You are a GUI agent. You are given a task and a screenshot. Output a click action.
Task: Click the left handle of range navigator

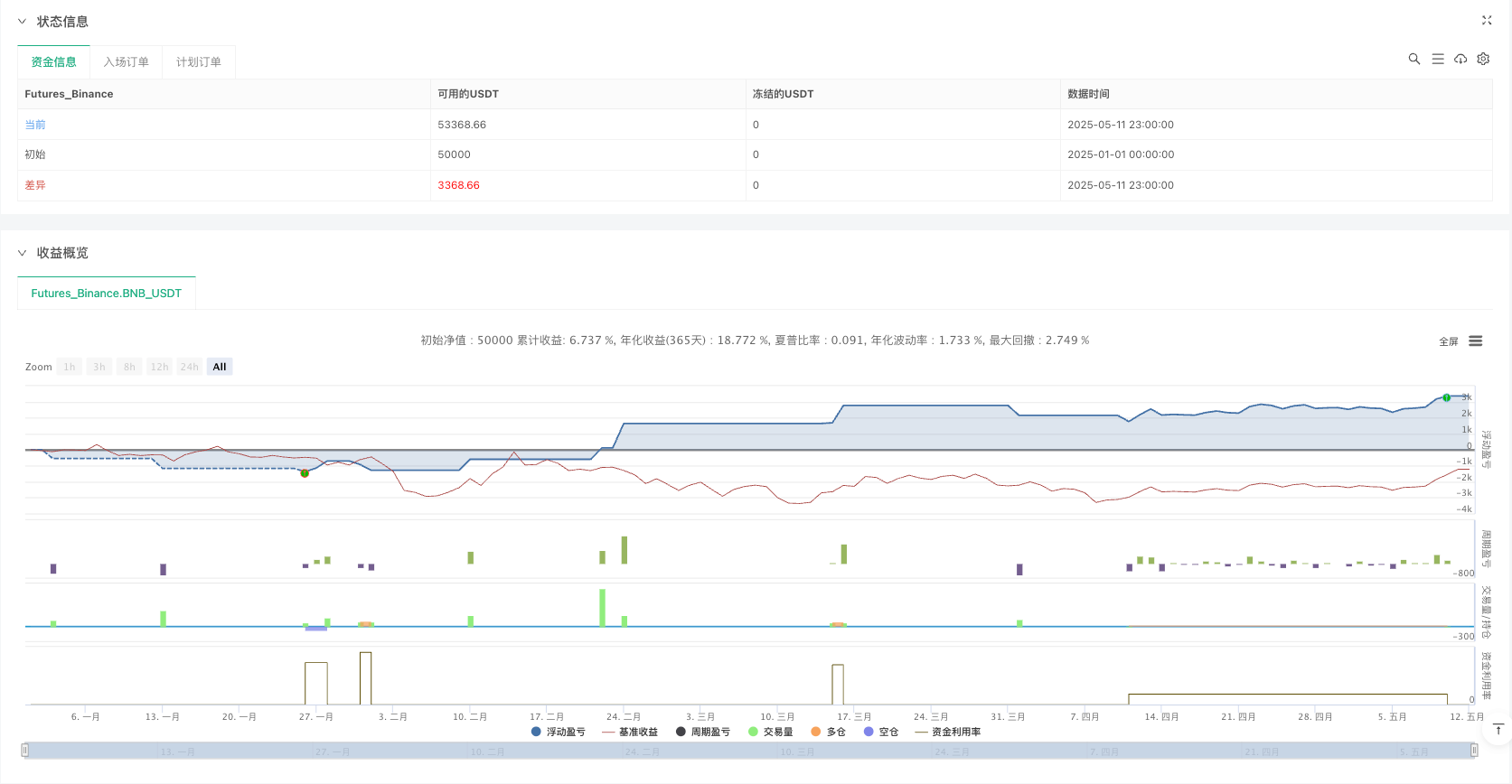25,751
